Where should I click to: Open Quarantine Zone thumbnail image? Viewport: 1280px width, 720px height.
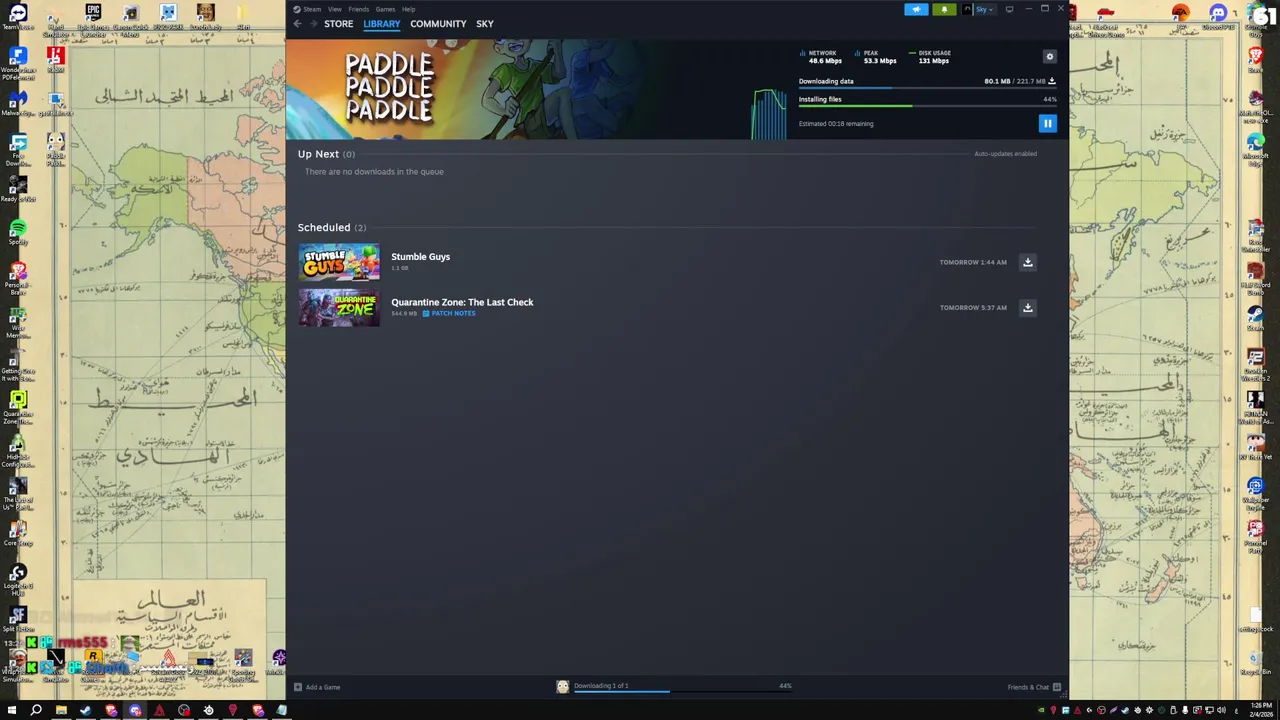click(339, 308)
